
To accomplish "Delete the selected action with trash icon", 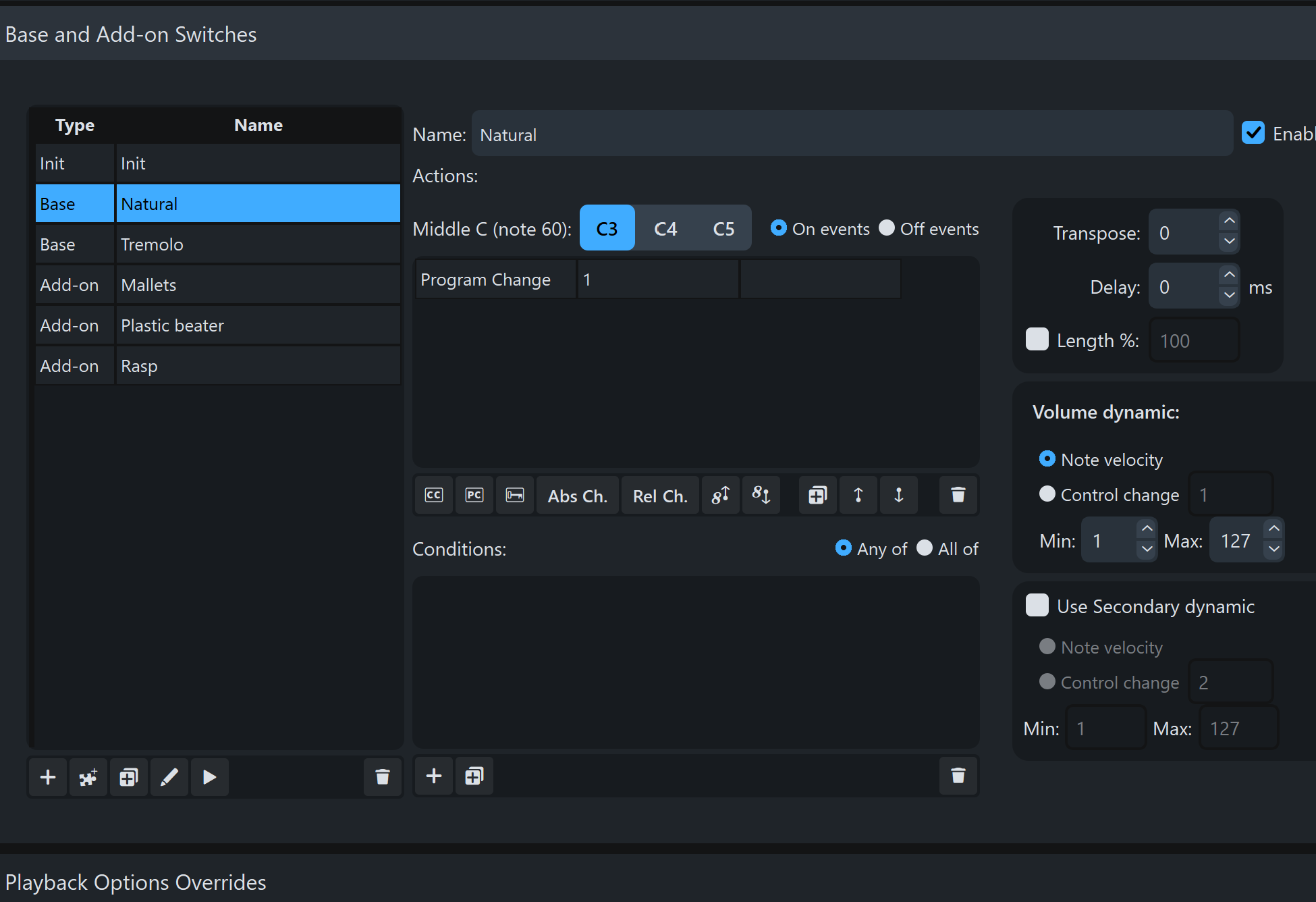I will coord(958,496).
